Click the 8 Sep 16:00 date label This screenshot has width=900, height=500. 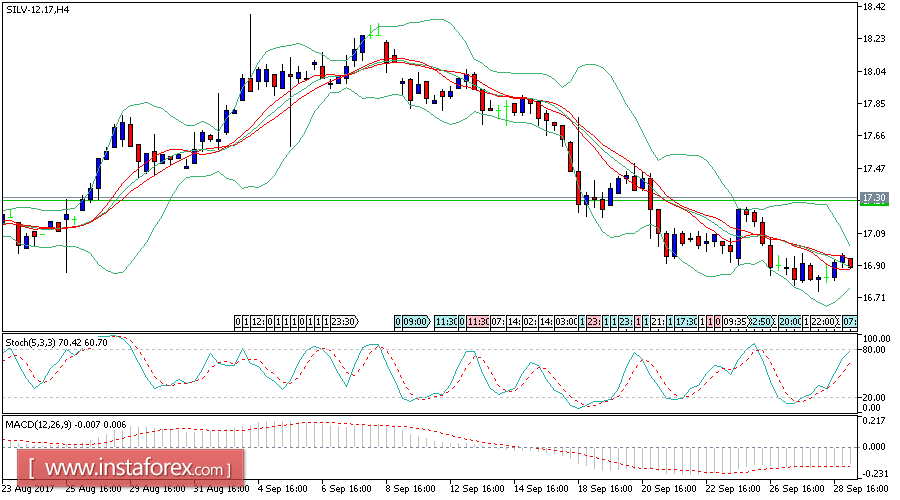pyautogui.click(x=411, y=489)
